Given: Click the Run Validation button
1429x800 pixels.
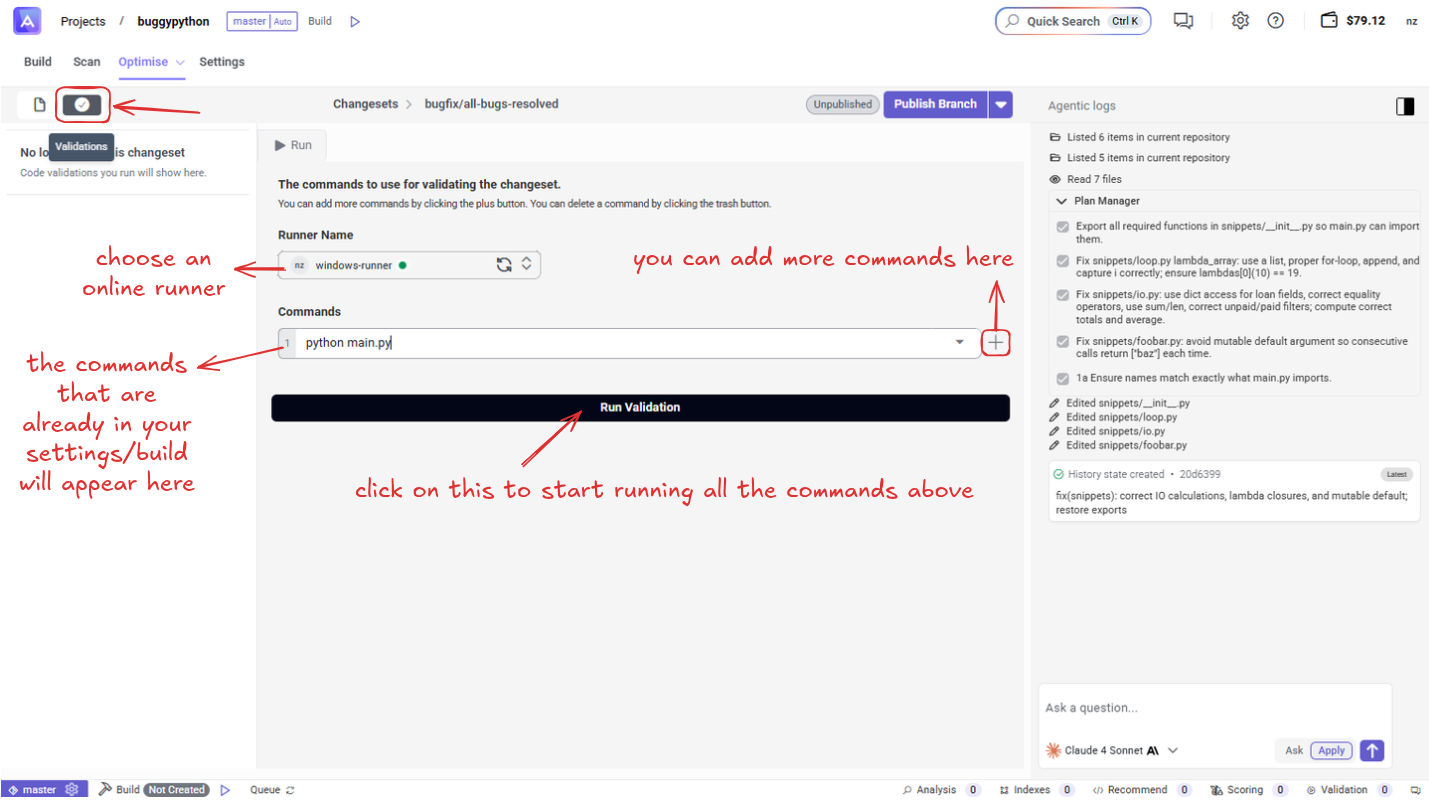Looking at the screenshot, I should coord(640,408).
